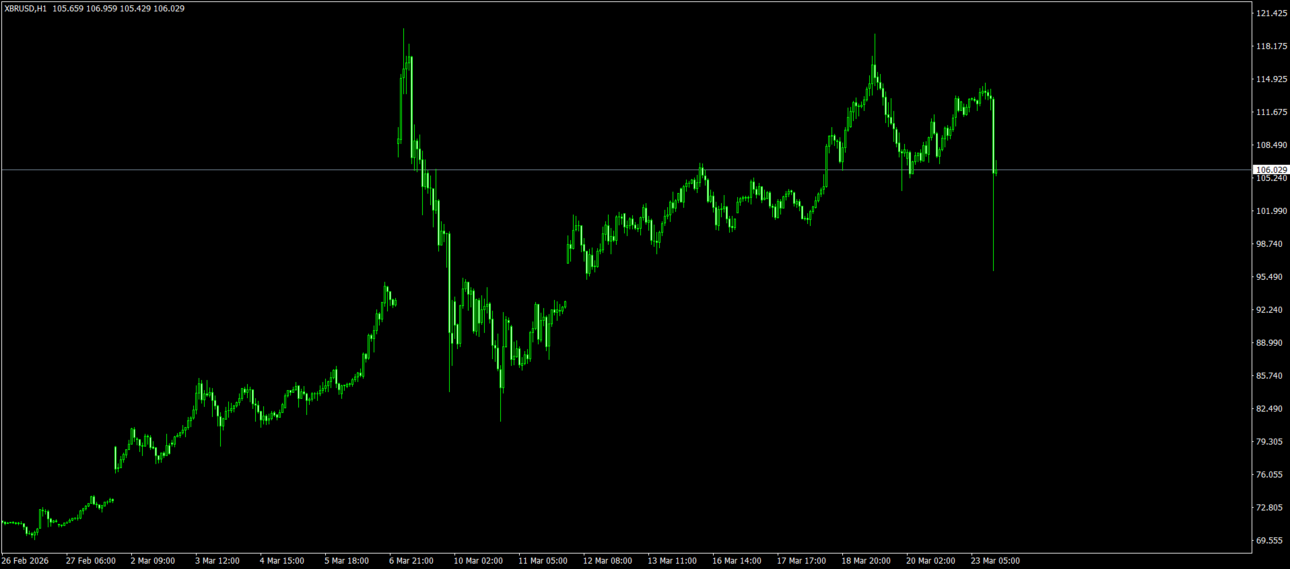Image resolution: width=1290 pixels, height=569 pixels.
Task: Click the XBRUSD,H1 chart title text
Action: (25, 8)
